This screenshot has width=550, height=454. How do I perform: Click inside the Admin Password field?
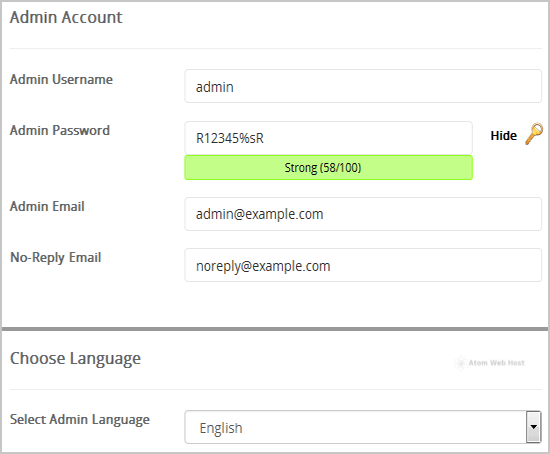point(328,138)
